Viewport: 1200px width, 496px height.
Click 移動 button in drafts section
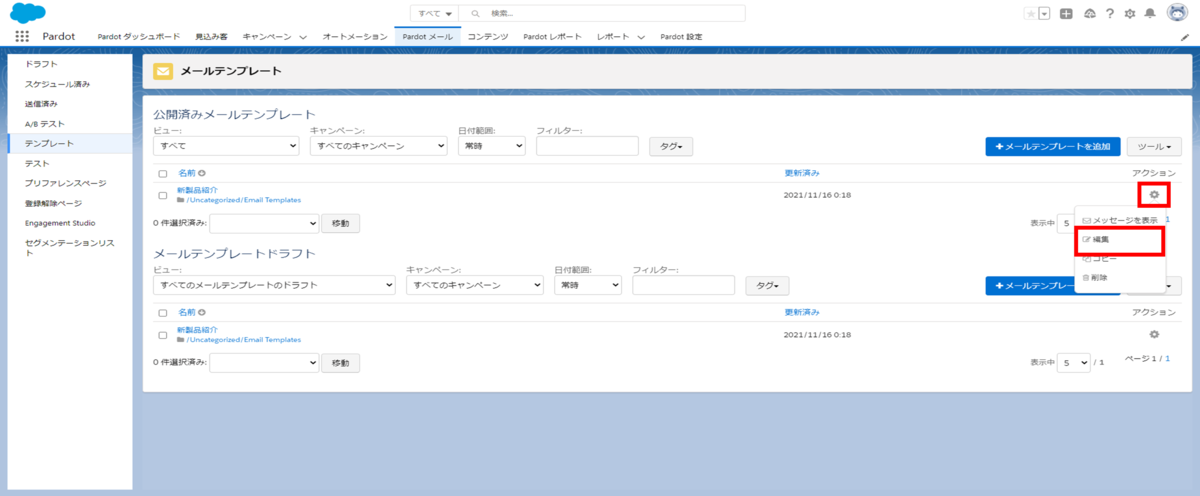tap(341, 362)
